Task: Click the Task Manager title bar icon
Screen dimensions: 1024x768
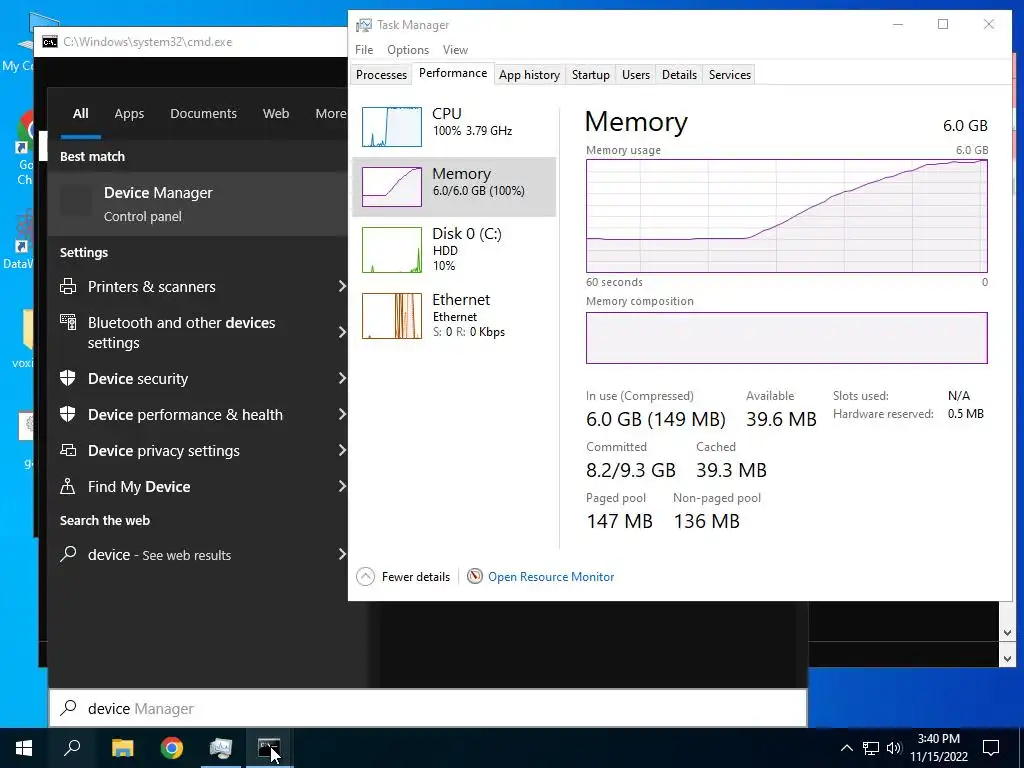Action: point(363,25)
